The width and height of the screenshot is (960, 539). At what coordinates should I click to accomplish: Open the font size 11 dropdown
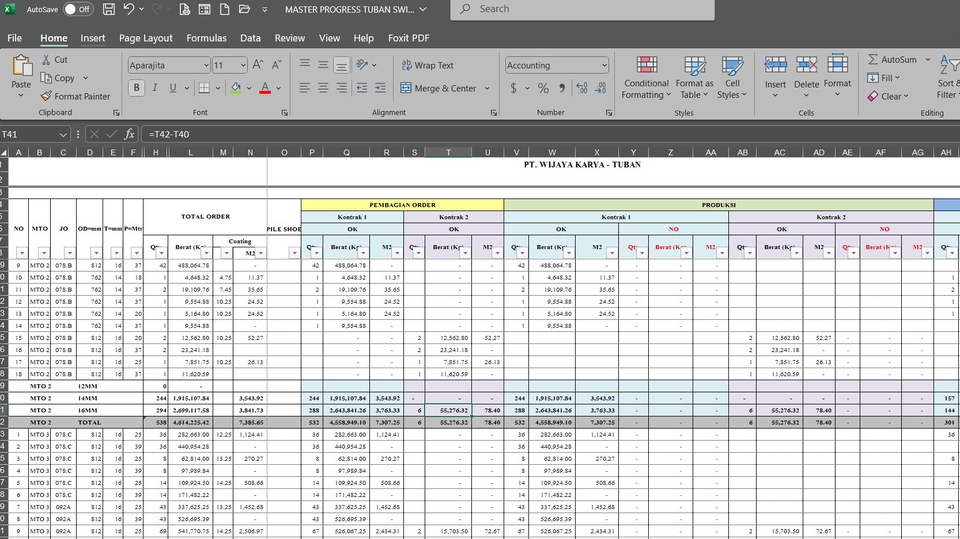click(x=243, y=66)
